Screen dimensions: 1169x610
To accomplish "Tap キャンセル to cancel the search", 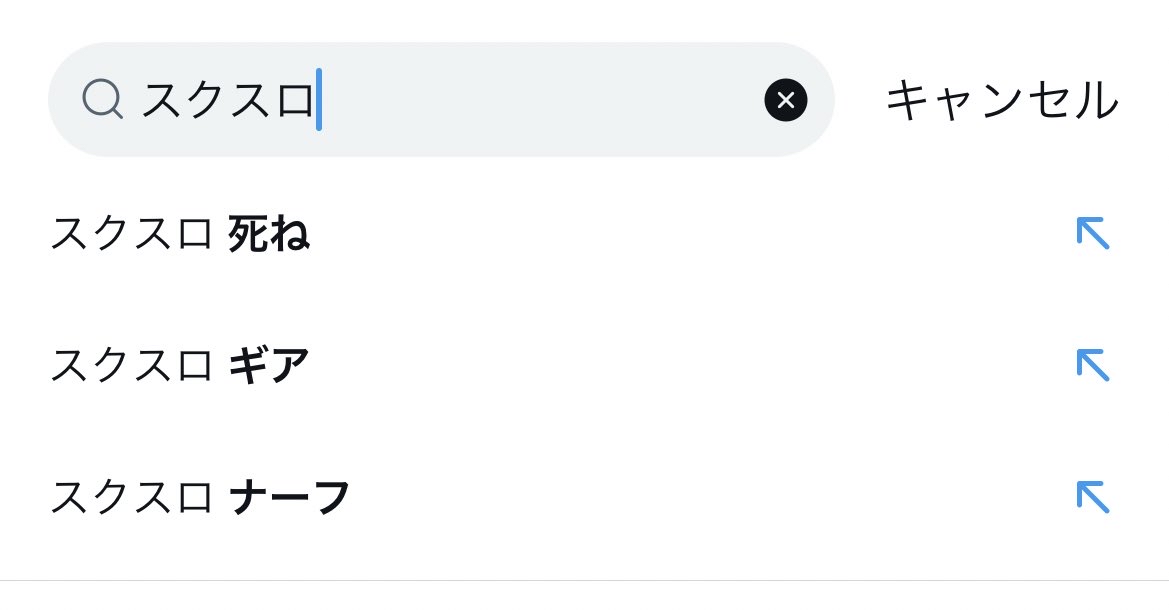I will [x=1002, y=100].
